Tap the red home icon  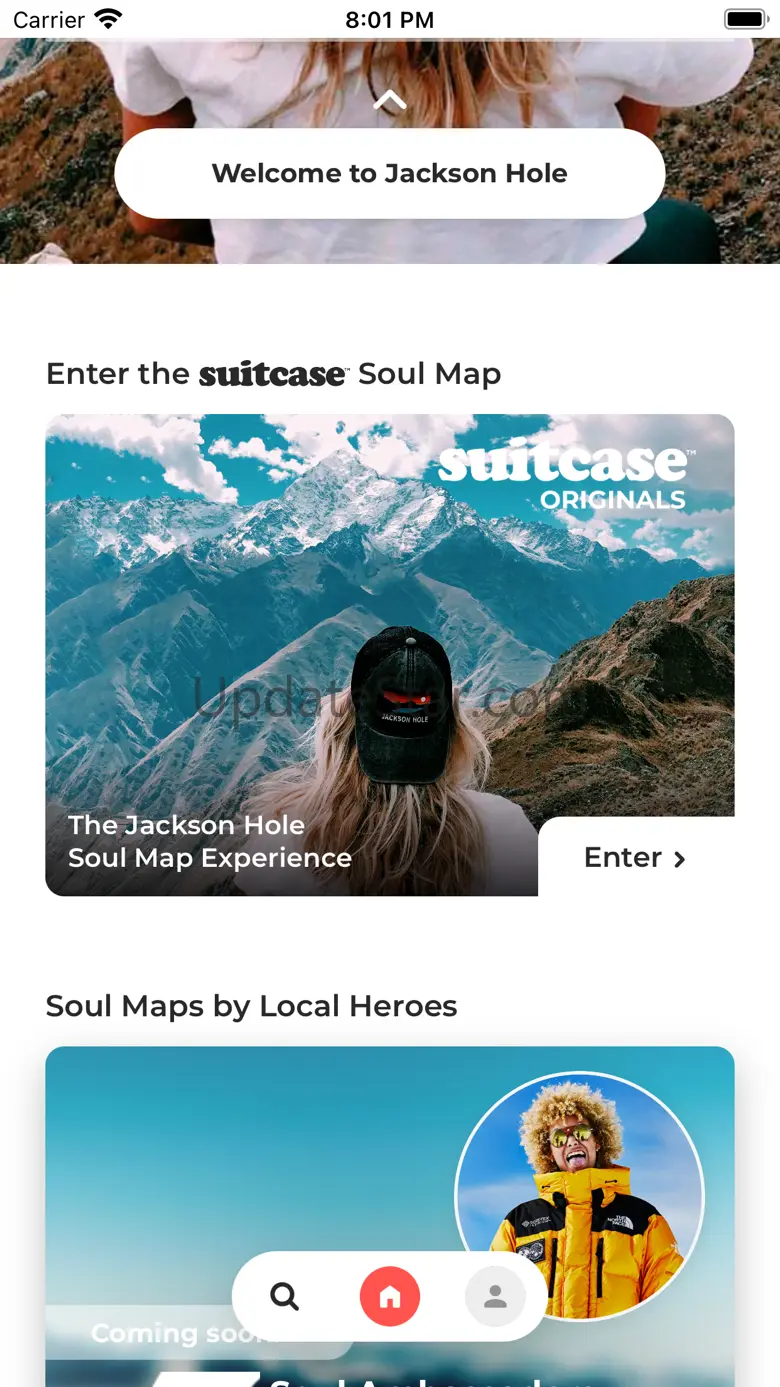[x=390, y=1297]
